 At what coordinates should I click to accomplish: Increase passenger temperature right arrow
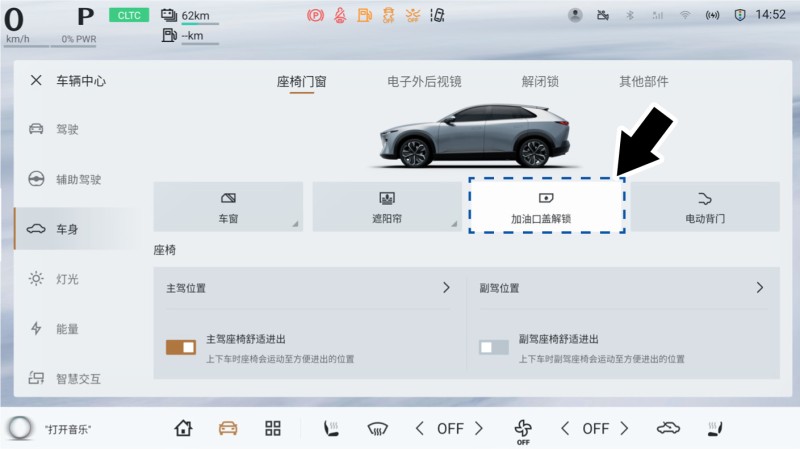point(624,428)
